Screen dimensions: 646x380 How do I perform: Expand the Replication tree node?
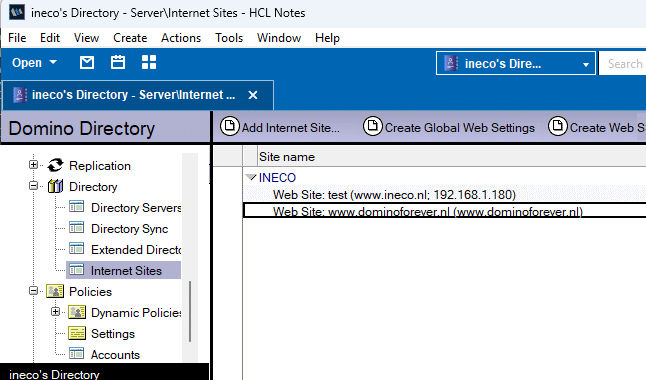pos(33,165)
